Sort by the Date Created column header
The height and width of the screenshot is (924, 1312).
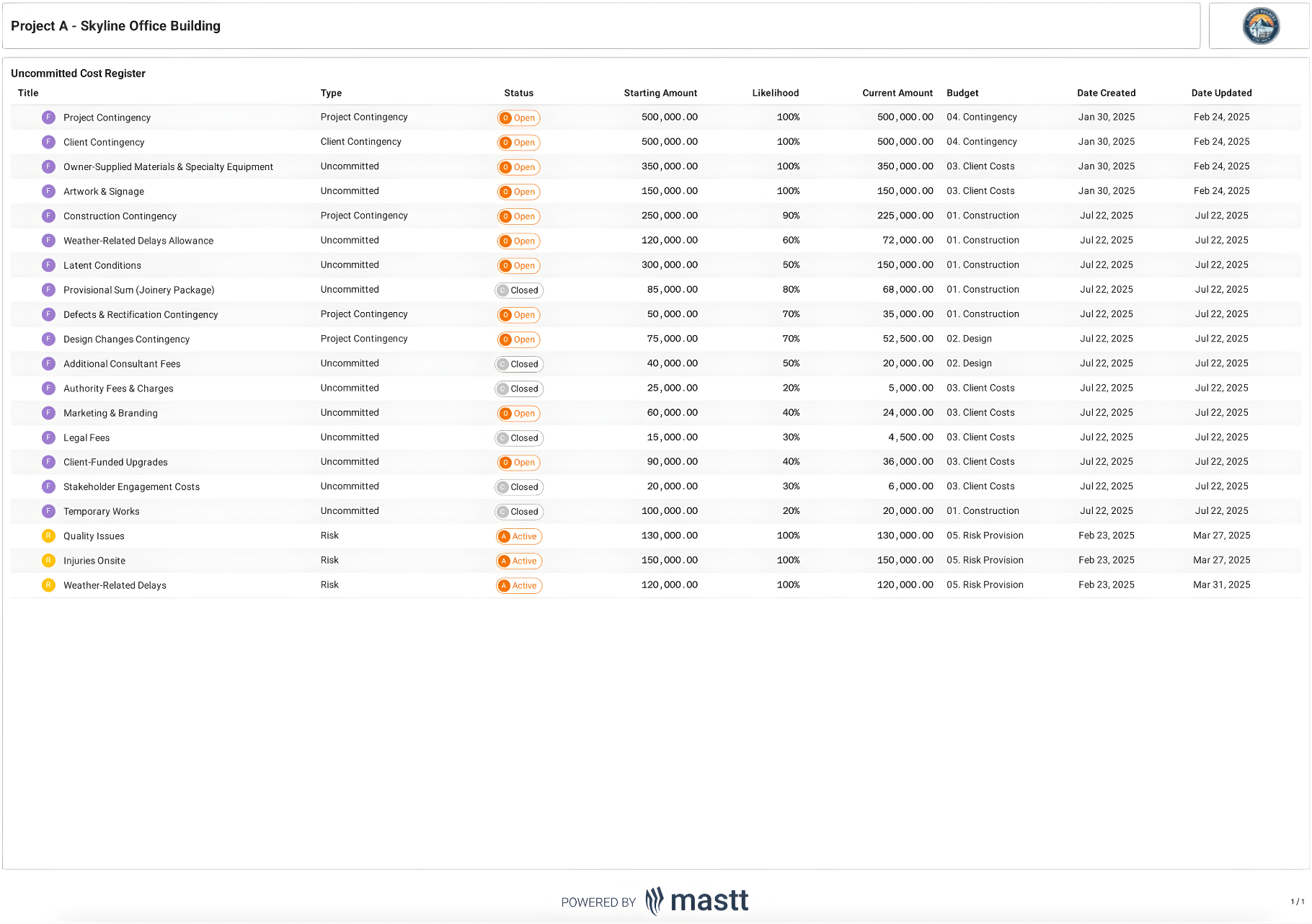pyautogui.click(x=1106, y=93)
